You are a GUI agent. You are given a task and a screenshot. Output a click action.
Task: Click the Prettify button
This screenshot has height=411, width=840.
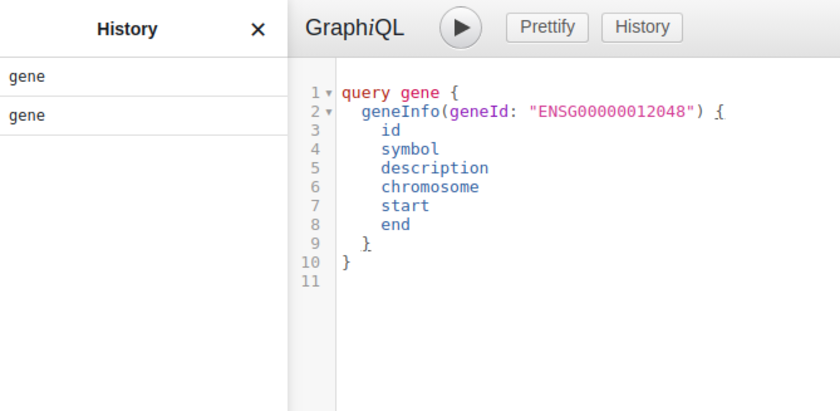(x=547, y=27)
